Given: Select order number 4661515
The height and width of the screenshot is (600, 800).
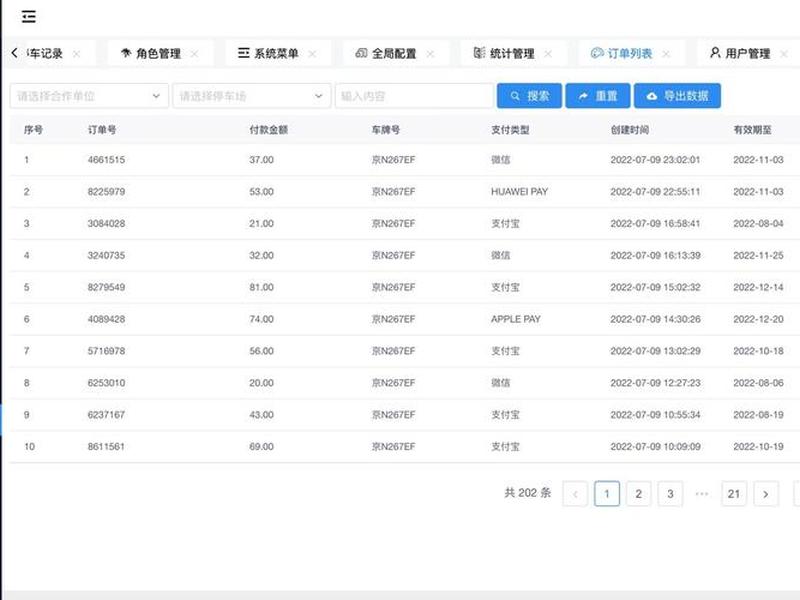Looking at the screenshot, I should pyautogui.click(x=106, y=160).
